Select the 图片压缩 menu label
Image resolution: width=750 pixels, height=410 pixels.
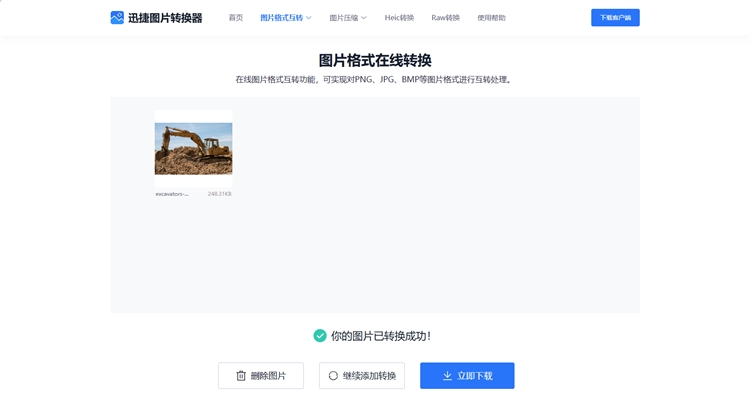(x=343, y=18)
